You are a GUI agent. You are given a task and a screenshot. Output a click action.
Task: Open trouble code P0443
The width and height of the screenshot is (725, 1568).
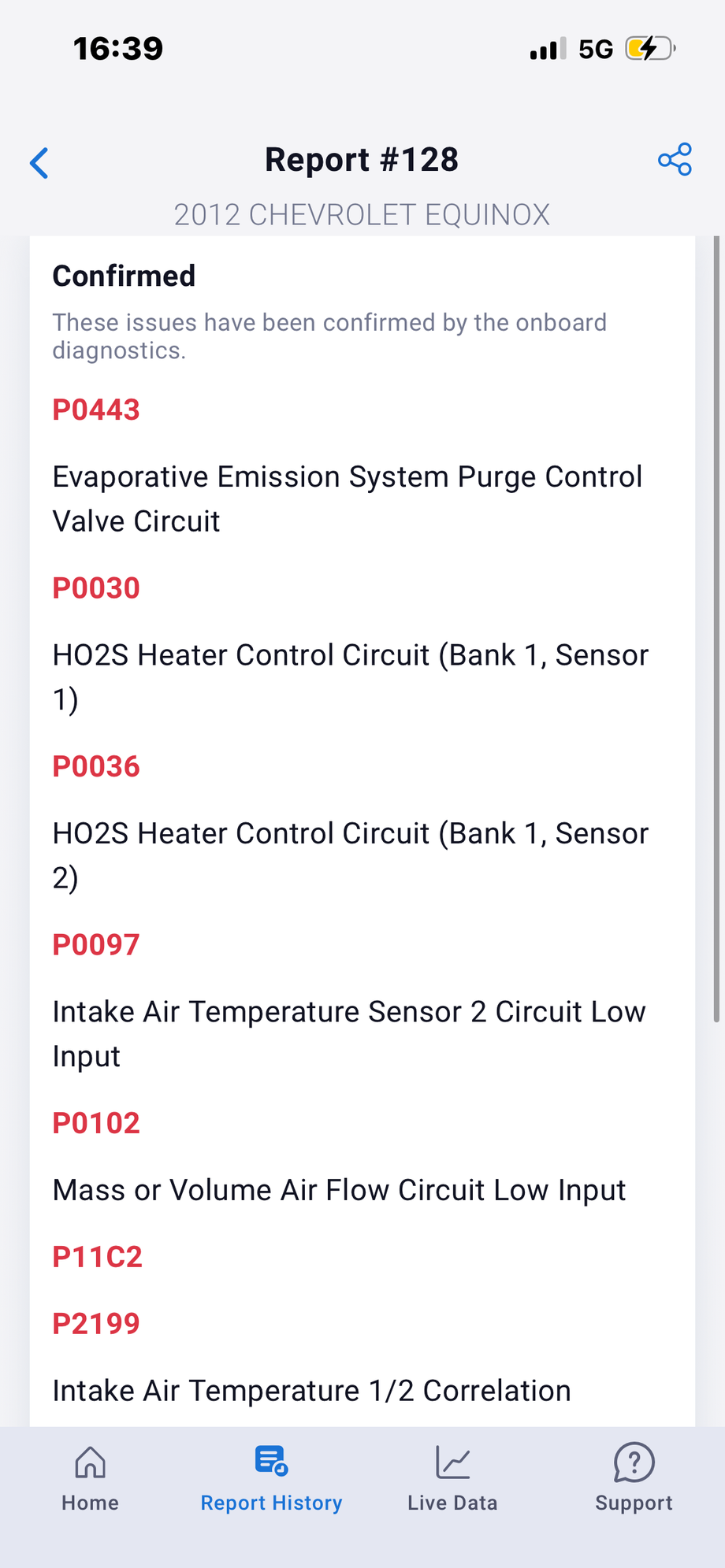pyautogui.click(x=96, y=410)
